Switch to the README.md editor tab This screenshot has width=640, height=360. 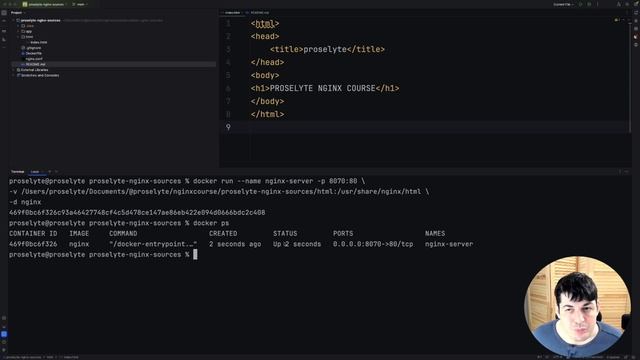257,13
